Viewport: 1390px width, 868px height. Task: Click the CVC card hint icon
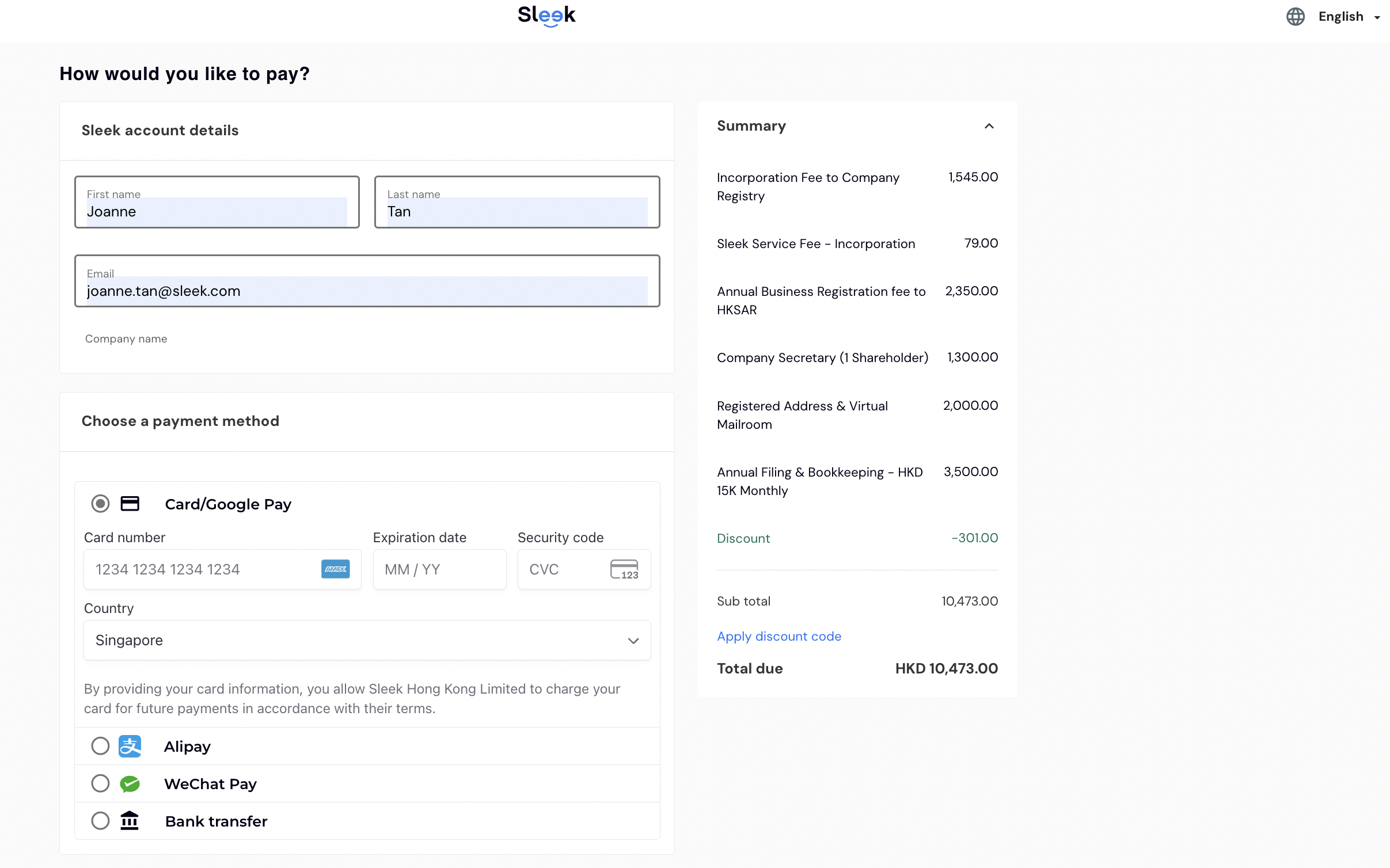[x=624, y=569]
